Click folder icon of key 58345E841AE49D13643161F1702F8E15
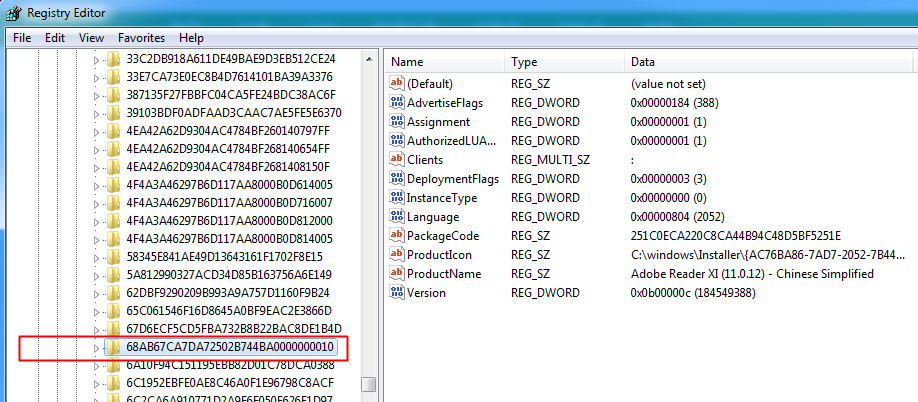The image size is (918, 402). [x=113, y=257]
